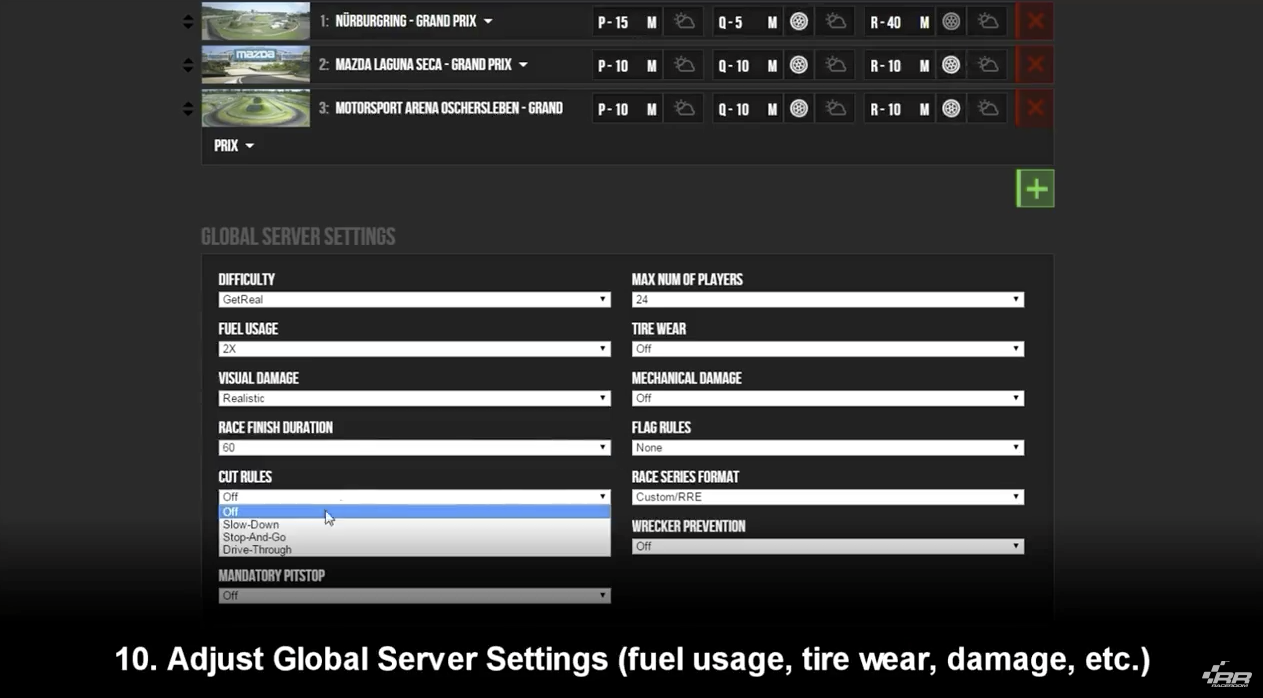
Task: Remove Motorsport Arena Oschersleben track entry
Action: pyautogui.click(x=1035, y=109)
